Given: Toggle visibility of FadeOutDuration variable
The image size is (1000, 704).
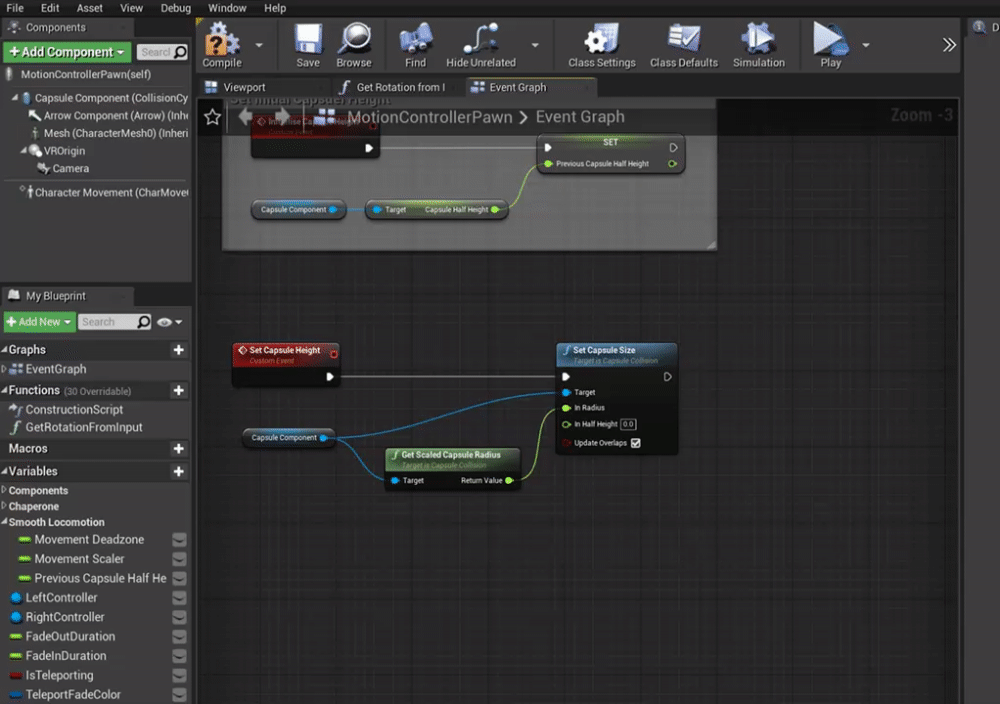Looking at the screenshot, I should pyautogui.click(x=180, y=636).
